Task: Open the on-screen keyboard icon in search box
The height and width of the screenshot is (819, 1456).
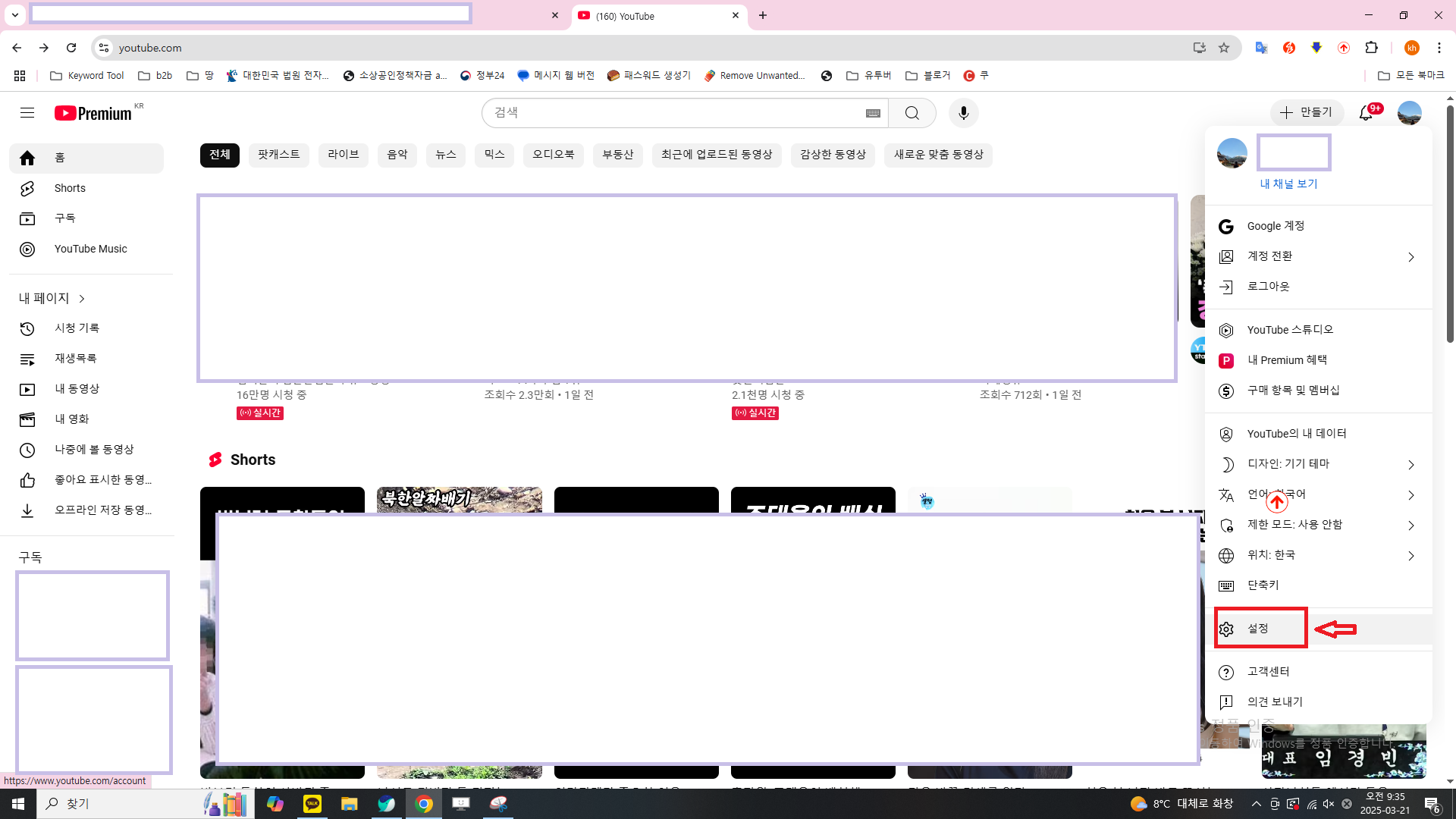Action: 873,113
